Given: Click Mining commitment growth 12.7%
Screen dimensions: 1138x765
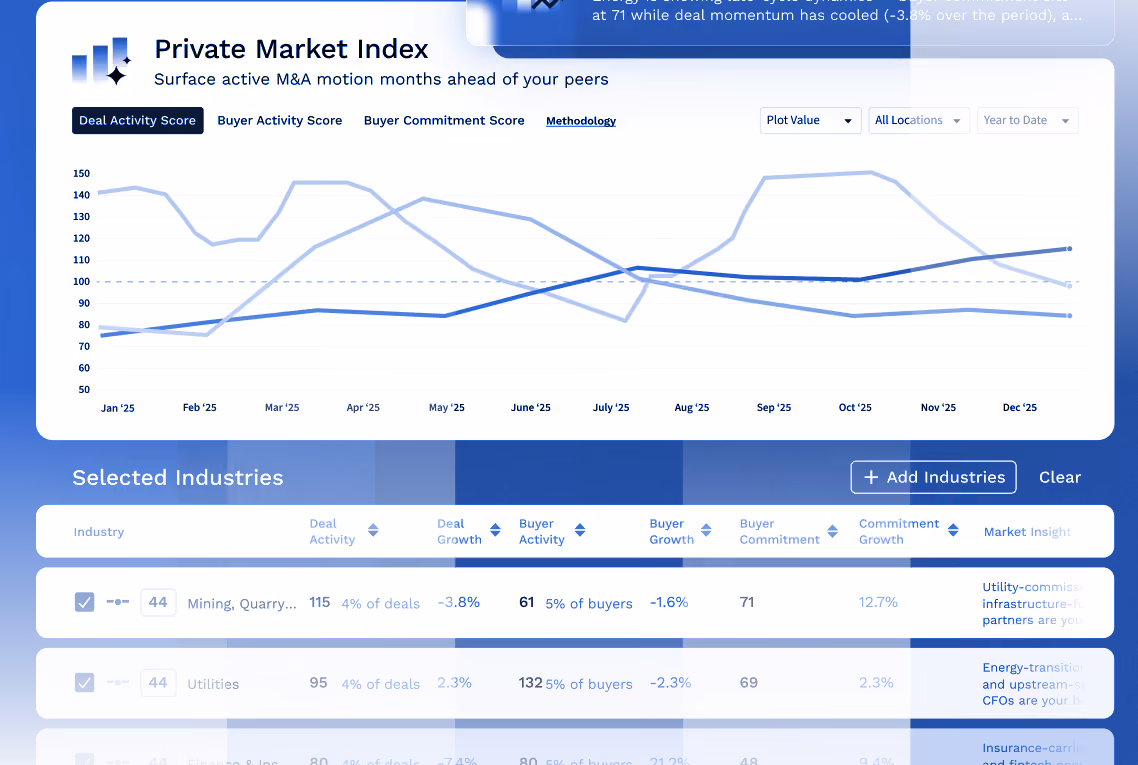Looking at the screenshot, I should (878, 602).
